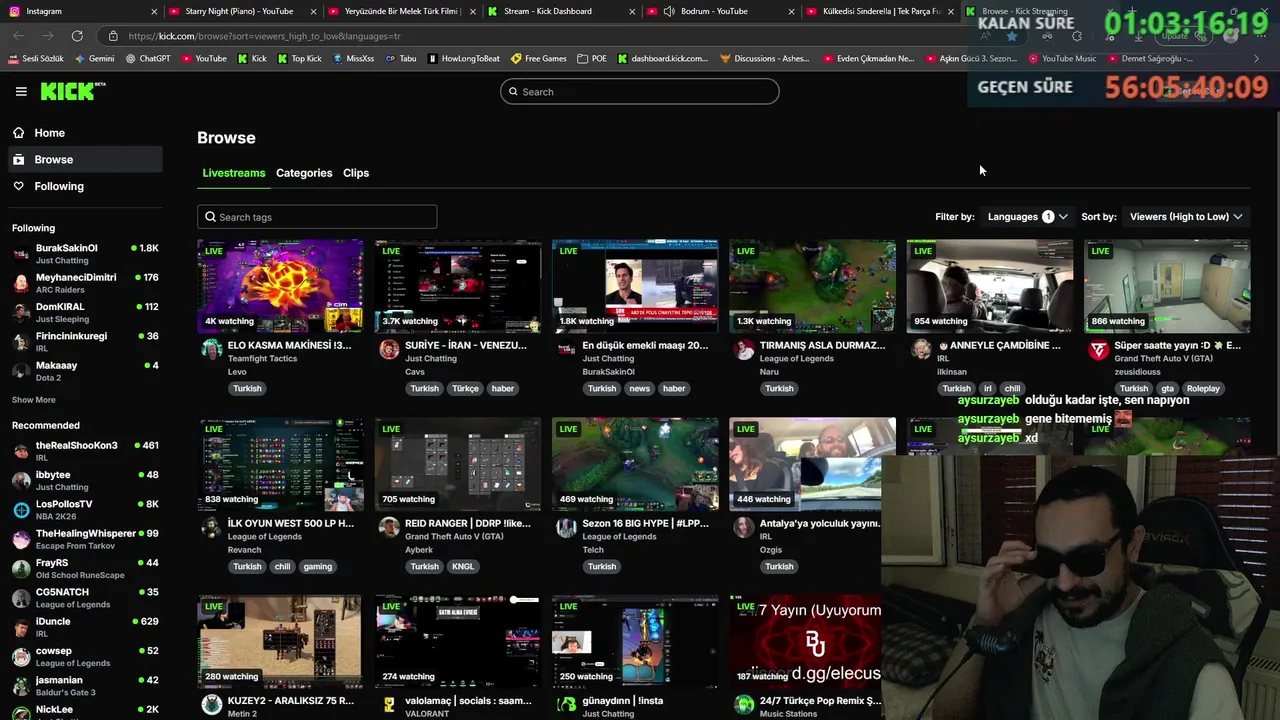Open the HowLongToBeat bookmark

[463, 58]
